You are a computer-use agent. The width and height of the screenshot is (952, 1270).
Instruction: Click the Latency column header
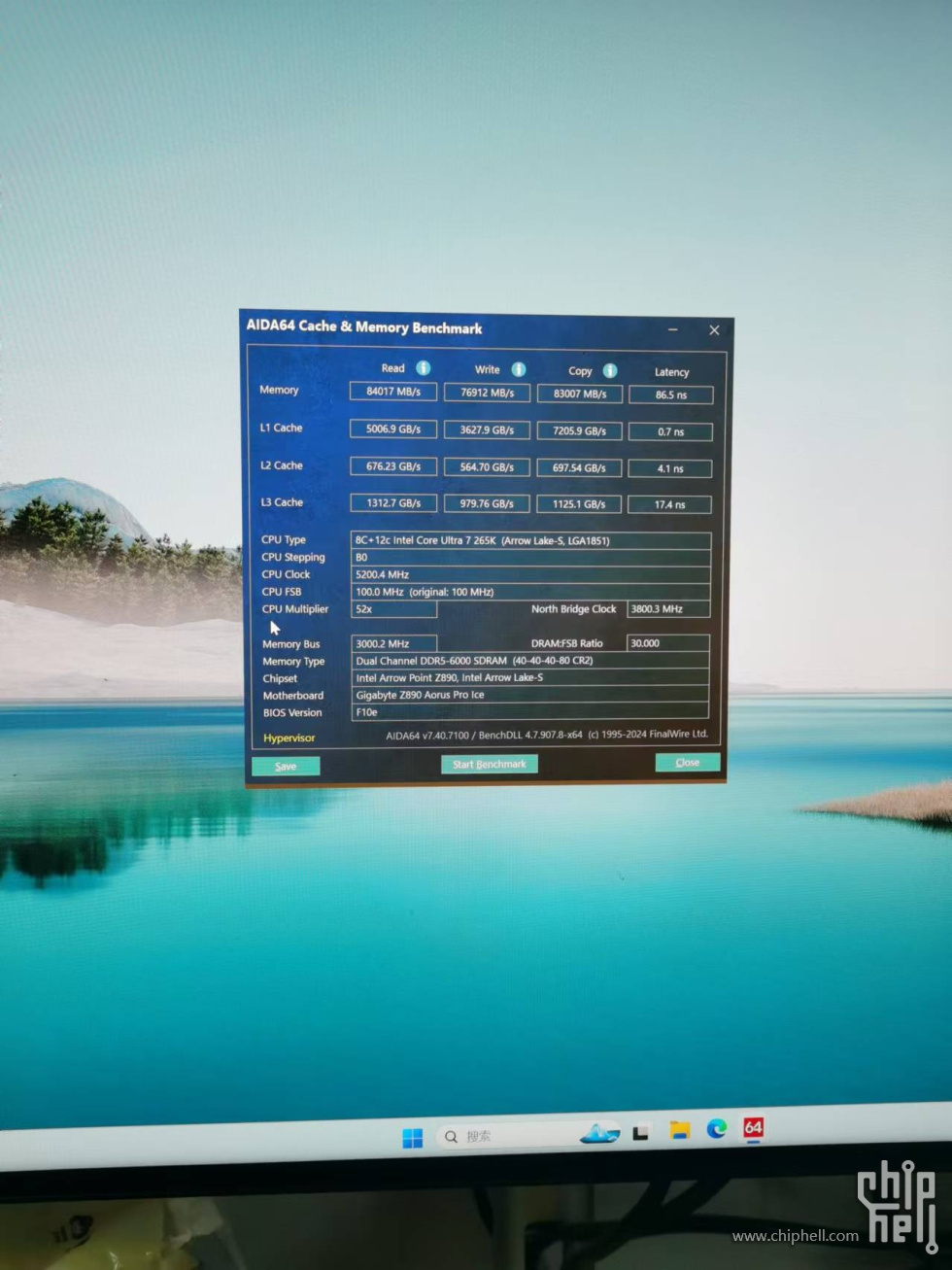671,372
